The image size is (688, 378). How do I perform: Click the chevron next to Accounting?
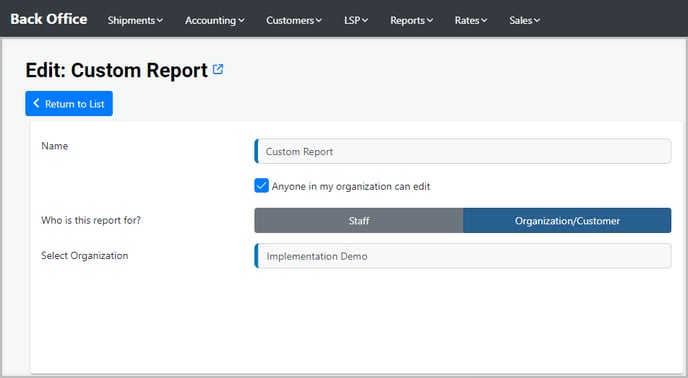241,20
